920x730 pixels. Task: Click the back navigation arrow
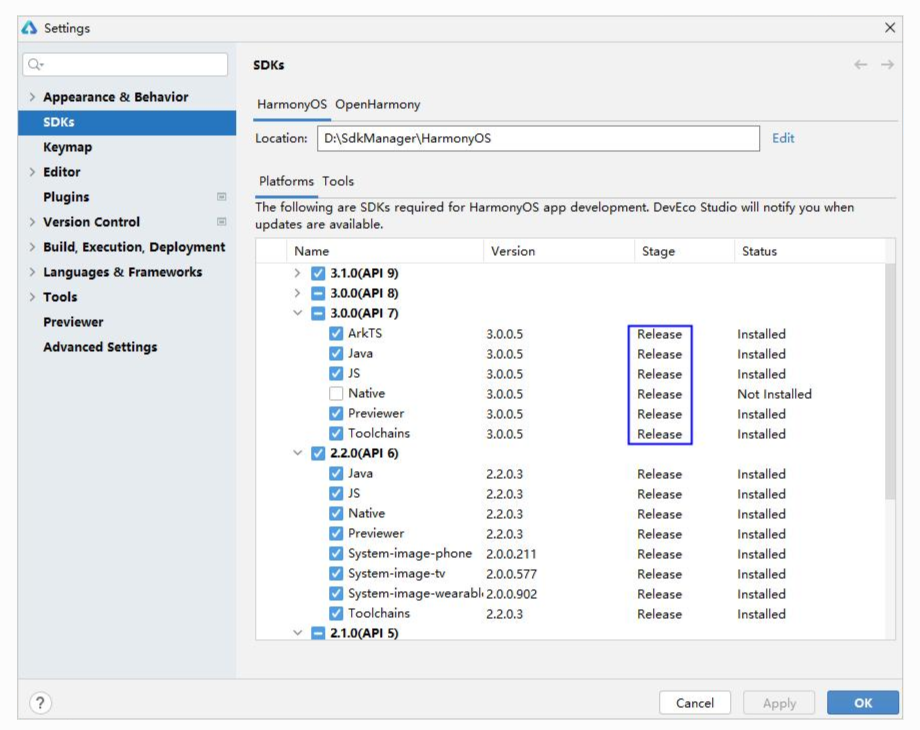tap(860, 65)
